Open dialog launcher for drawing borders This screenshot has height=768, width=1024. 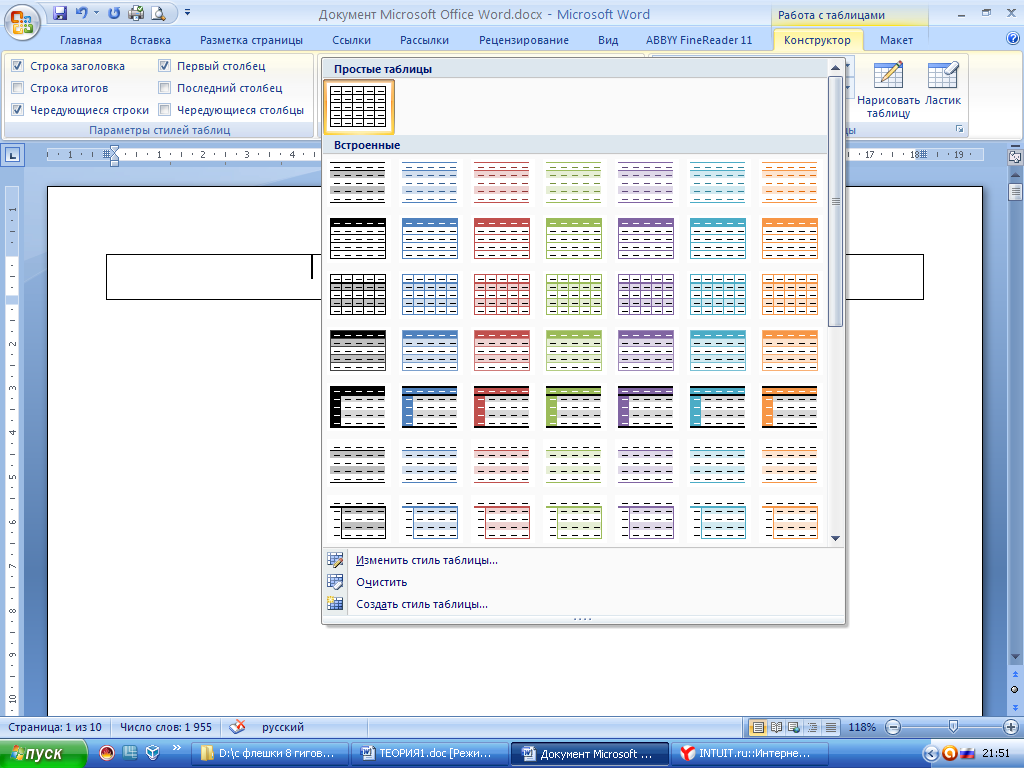tap(959, 129)
